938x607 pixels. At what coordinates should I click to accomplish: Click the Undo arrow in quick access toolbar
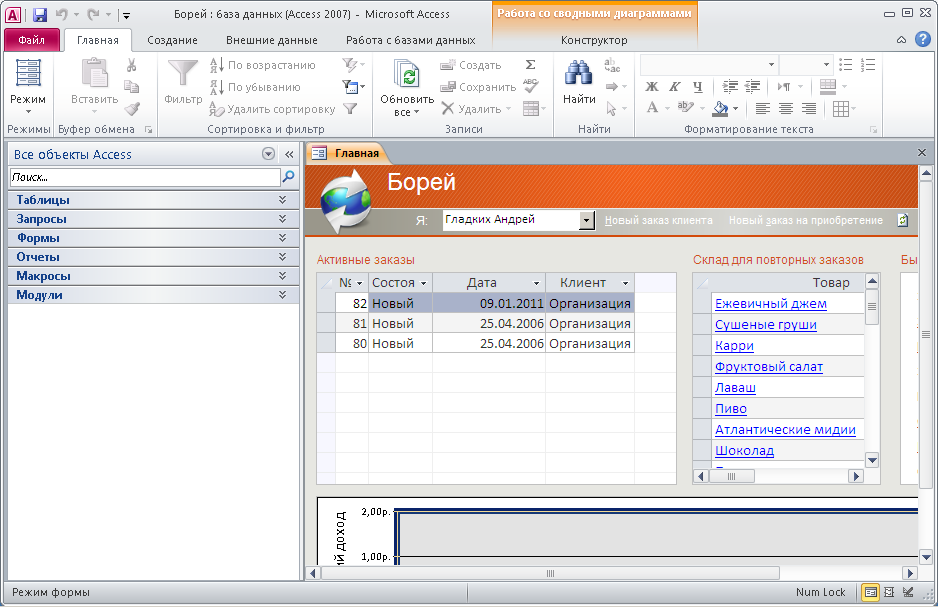coord(62,14)
